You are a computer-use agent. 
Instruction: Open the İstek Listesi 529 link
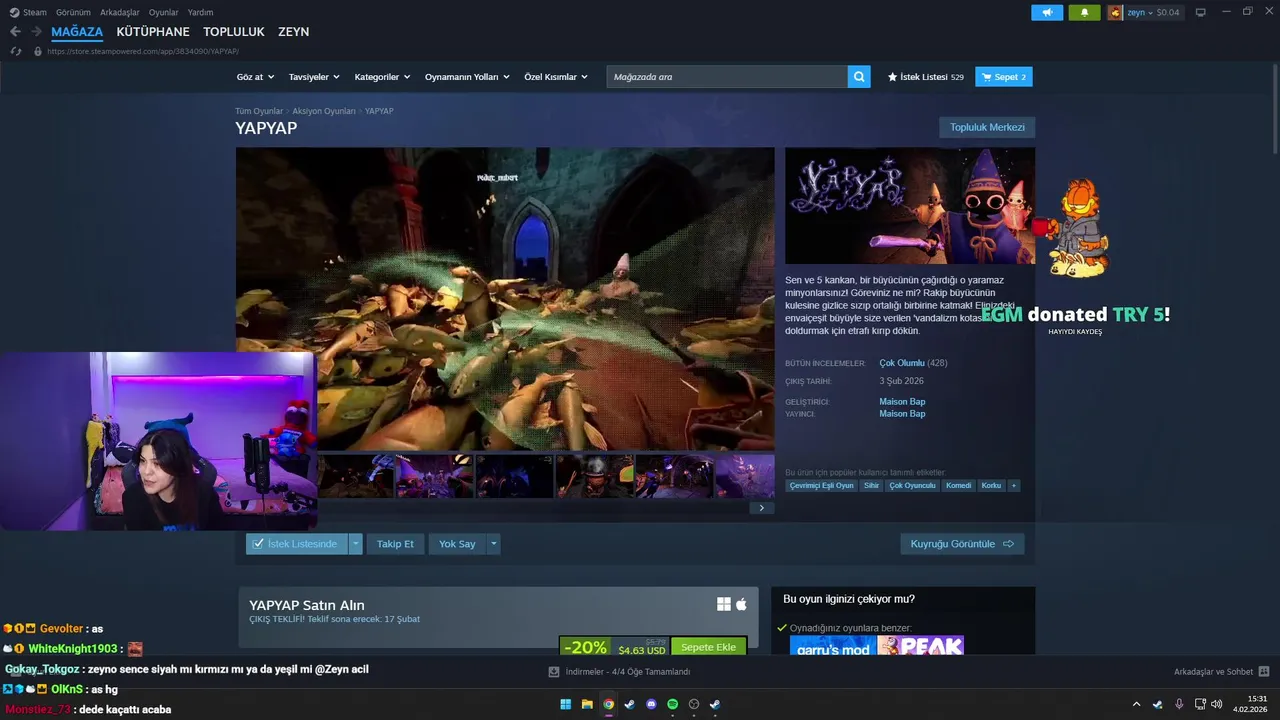pos(926,77)
